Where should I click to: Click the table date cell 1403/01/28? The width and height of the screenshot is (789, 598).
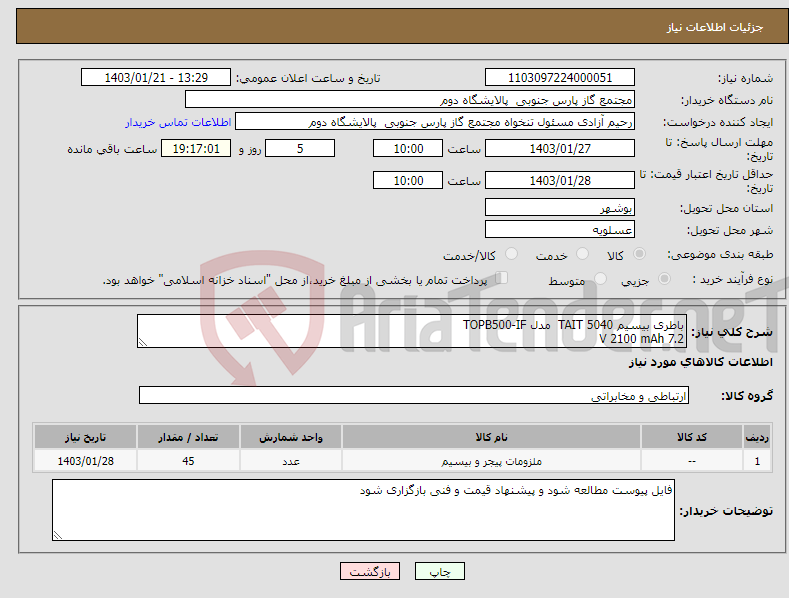86,461
